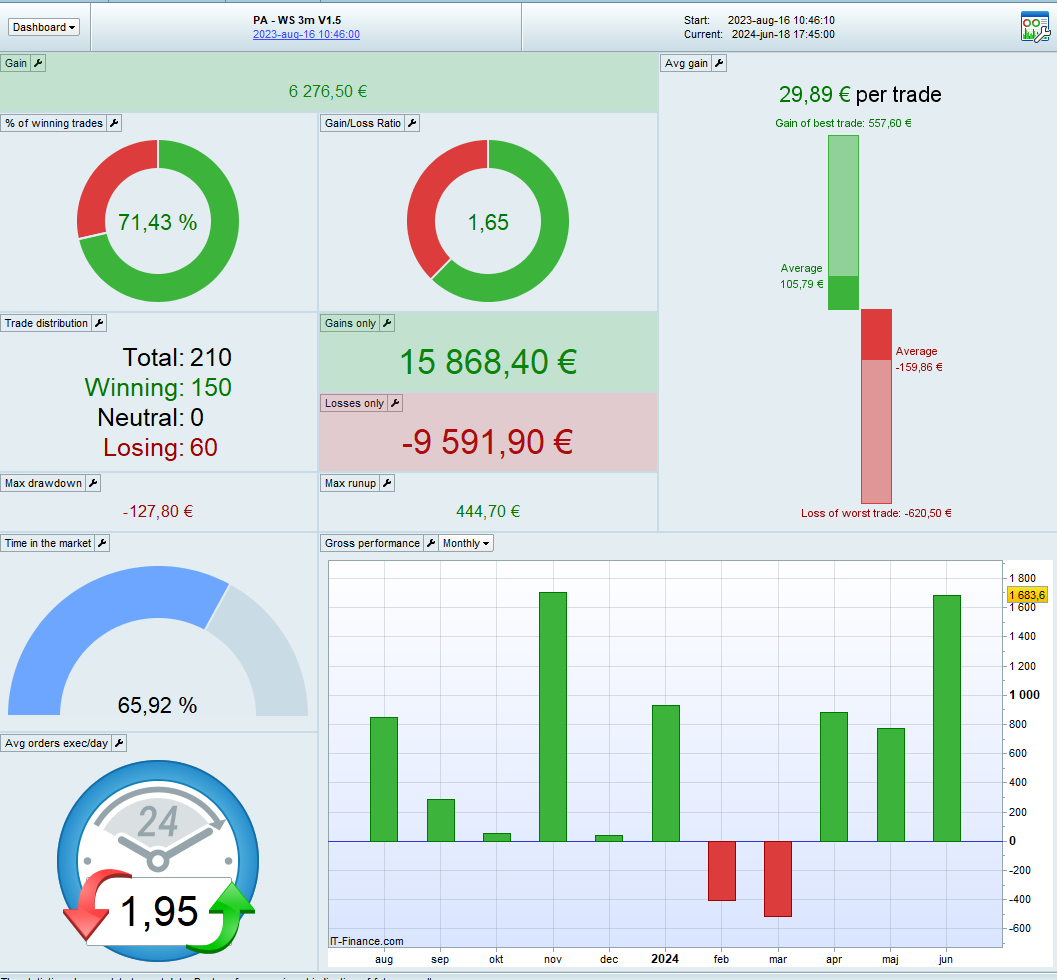Click the green average gain bar
This screenshot has height=980, width=1057.
tap(843, 293)
